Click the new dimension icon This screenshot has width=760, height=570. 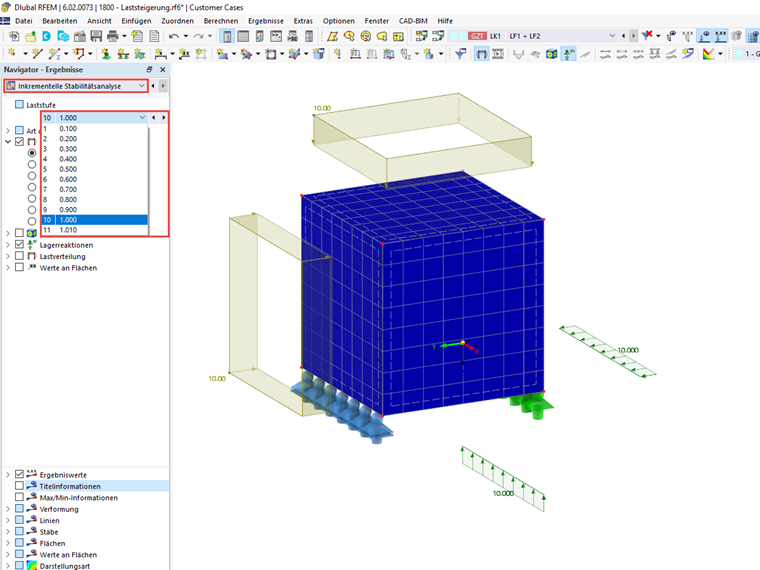(x=160, y=54)
